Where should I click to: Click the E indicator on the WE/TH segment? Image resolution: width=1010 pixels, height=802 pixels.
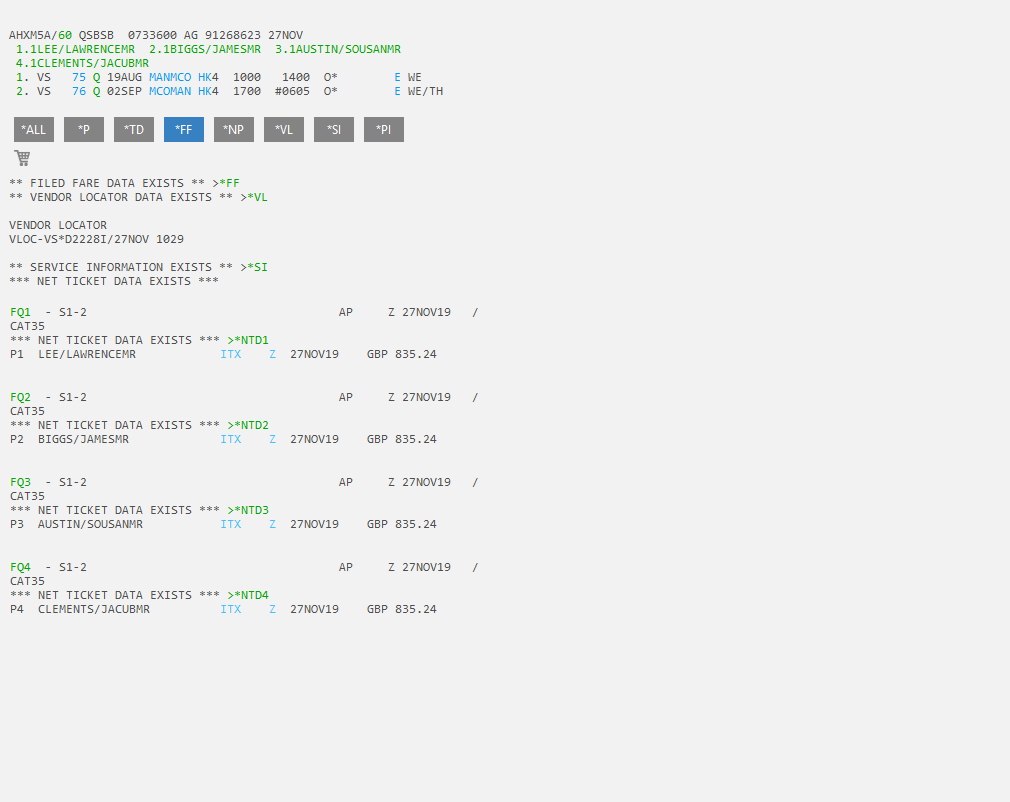point(397,91)
